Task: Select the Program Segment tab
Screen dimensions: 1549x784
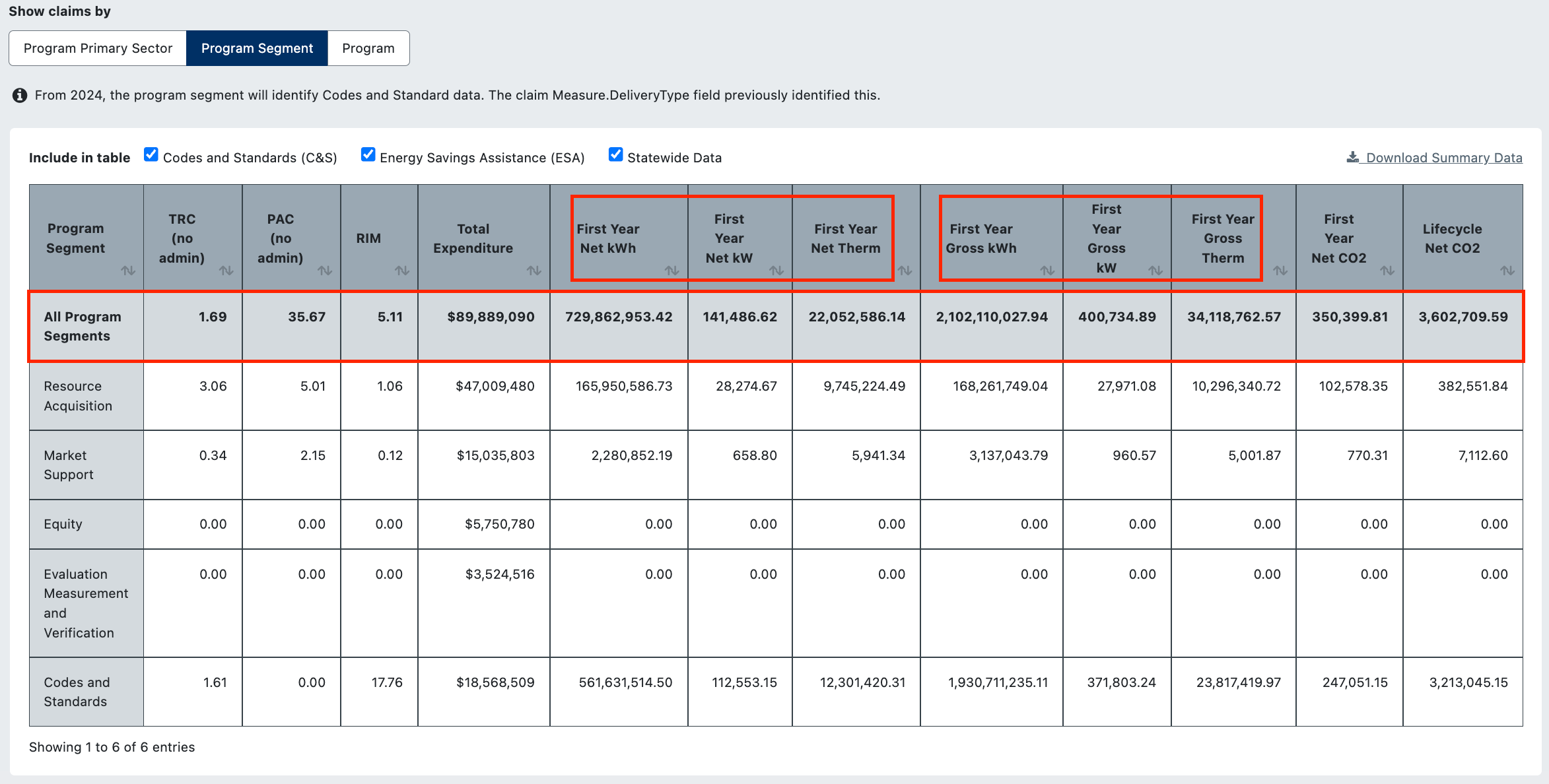Action: click(x=257, y=48)
